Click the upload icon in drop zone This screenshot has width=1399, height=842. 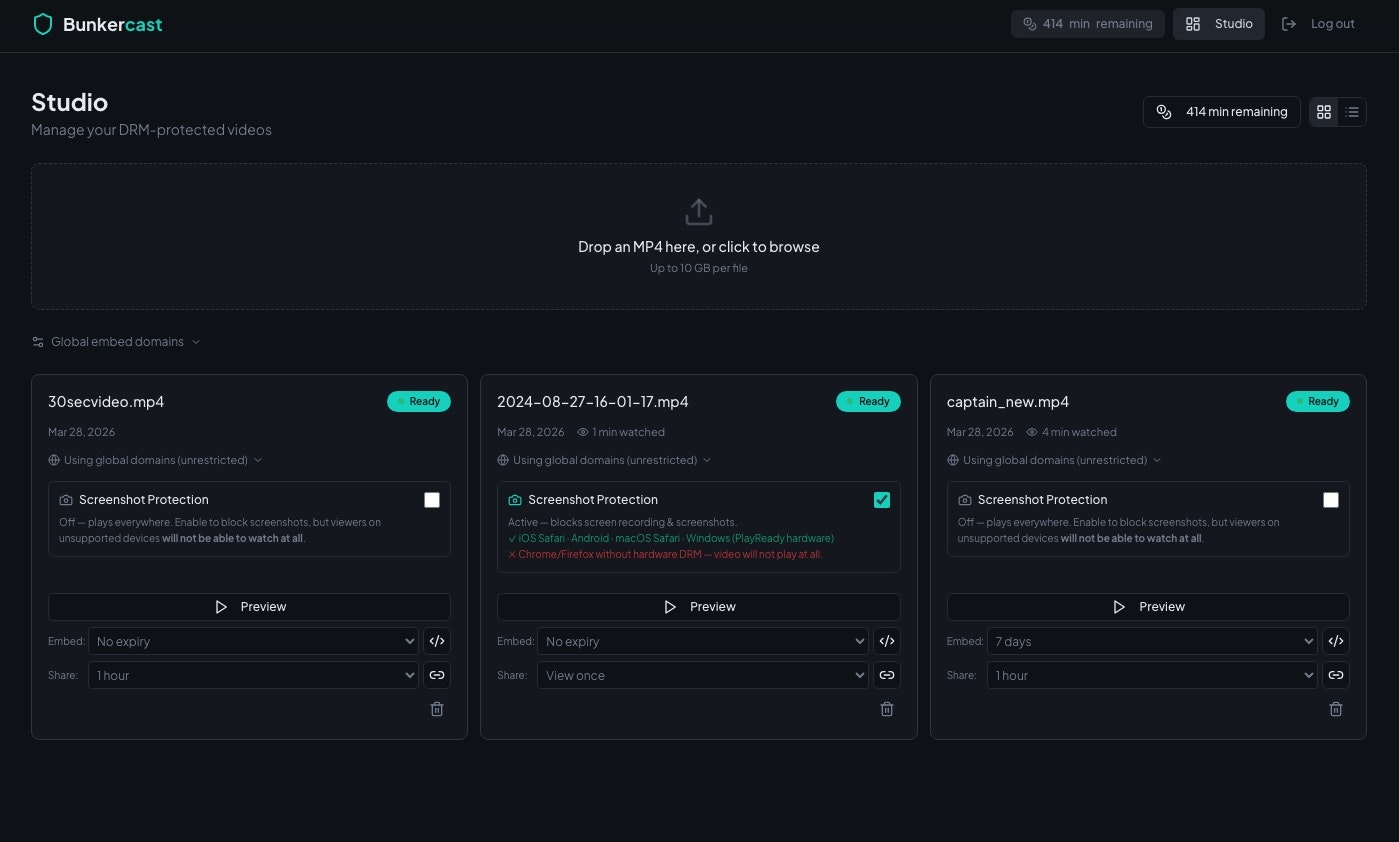[699, 212]
